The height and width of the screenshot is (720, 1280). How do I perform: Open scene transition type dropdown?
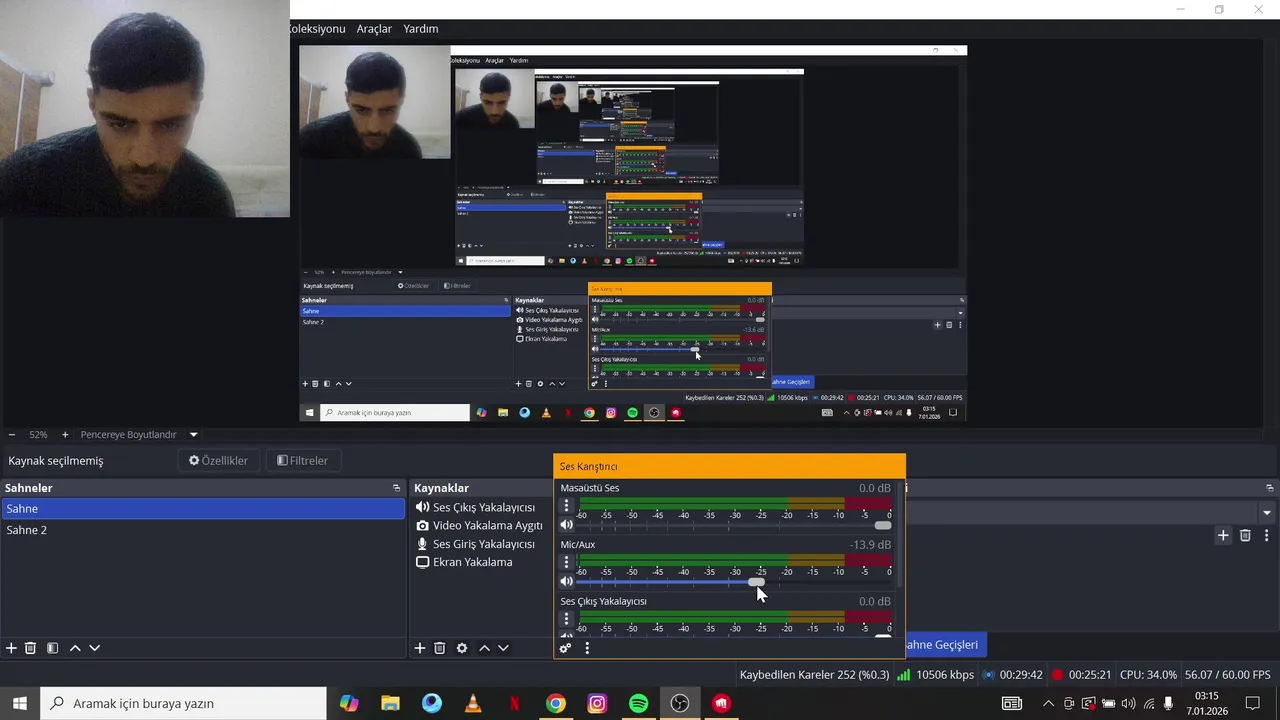(x=1267, y=513)
